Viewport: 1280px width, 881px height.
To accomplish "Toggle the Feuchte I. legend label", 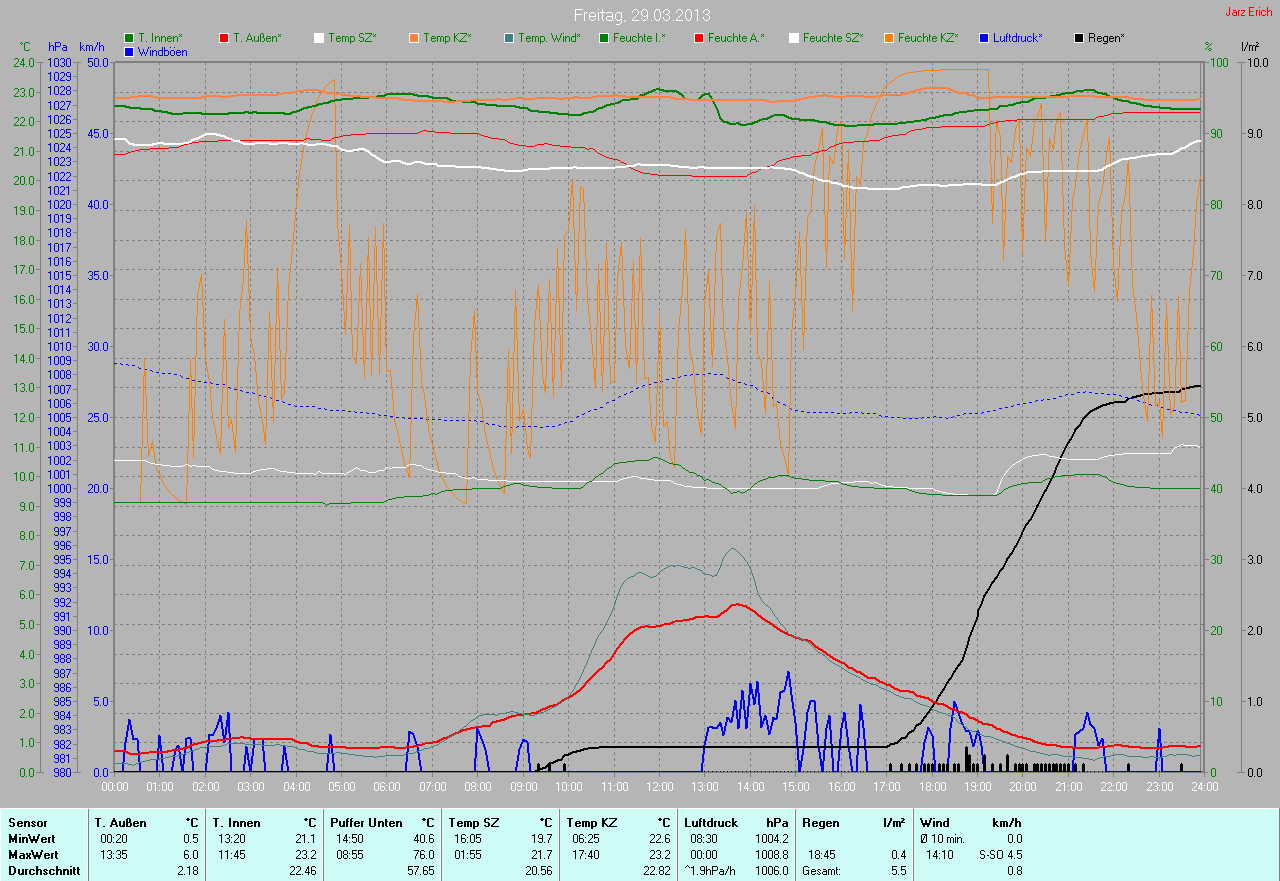I will [x=639, y=38].
